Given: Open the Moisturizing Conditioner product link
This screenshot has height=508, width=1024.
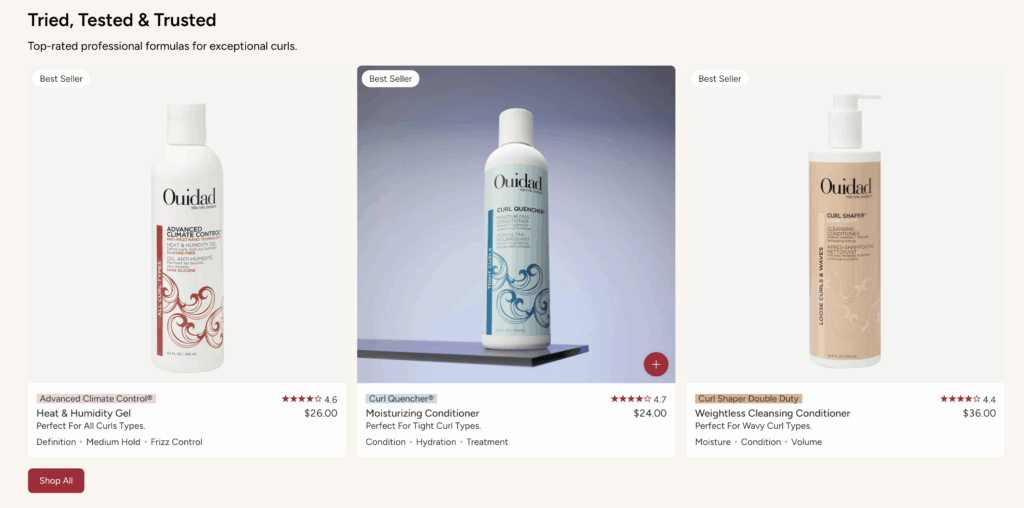Looking at the screenshot, I should tap(423, 413).
